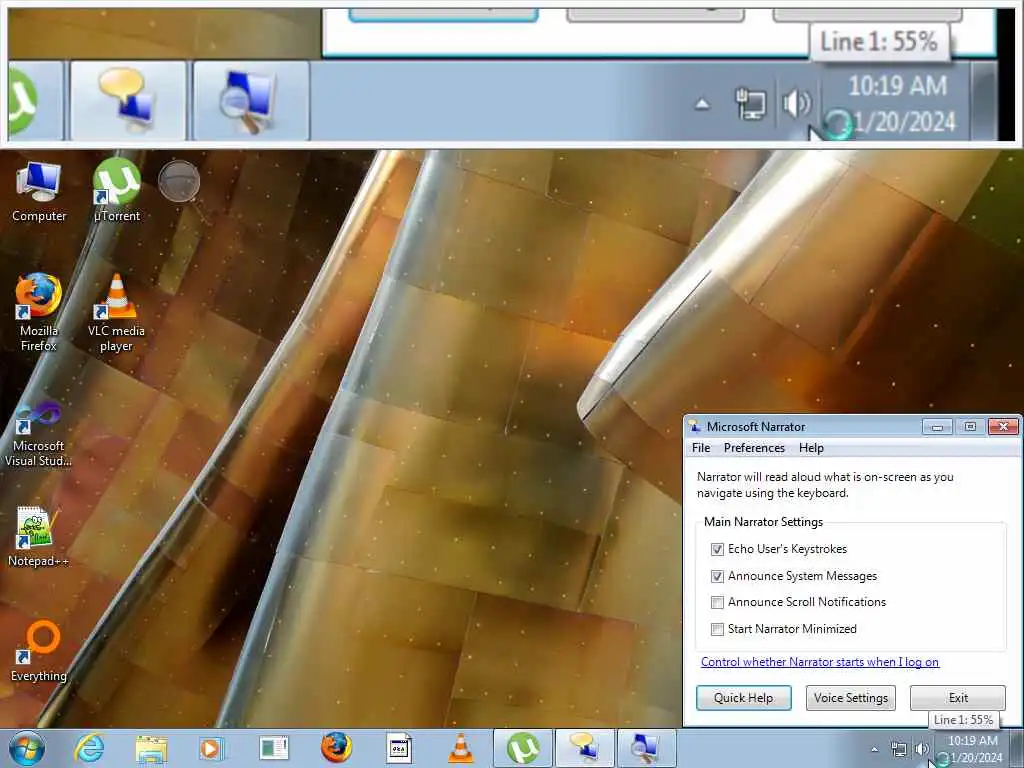The image size is (1024, 768).
Task: Open Windows Explorer folder in taskbar
Action: pos(152,749)
